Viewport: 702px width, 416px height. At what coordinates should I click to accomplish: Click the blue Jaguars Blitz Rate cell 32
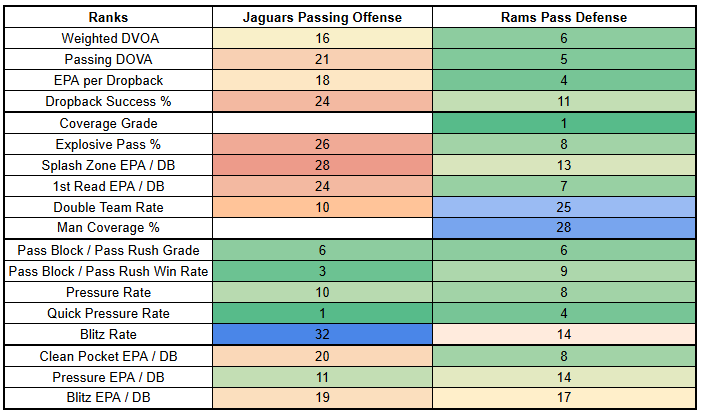[322, 335]
